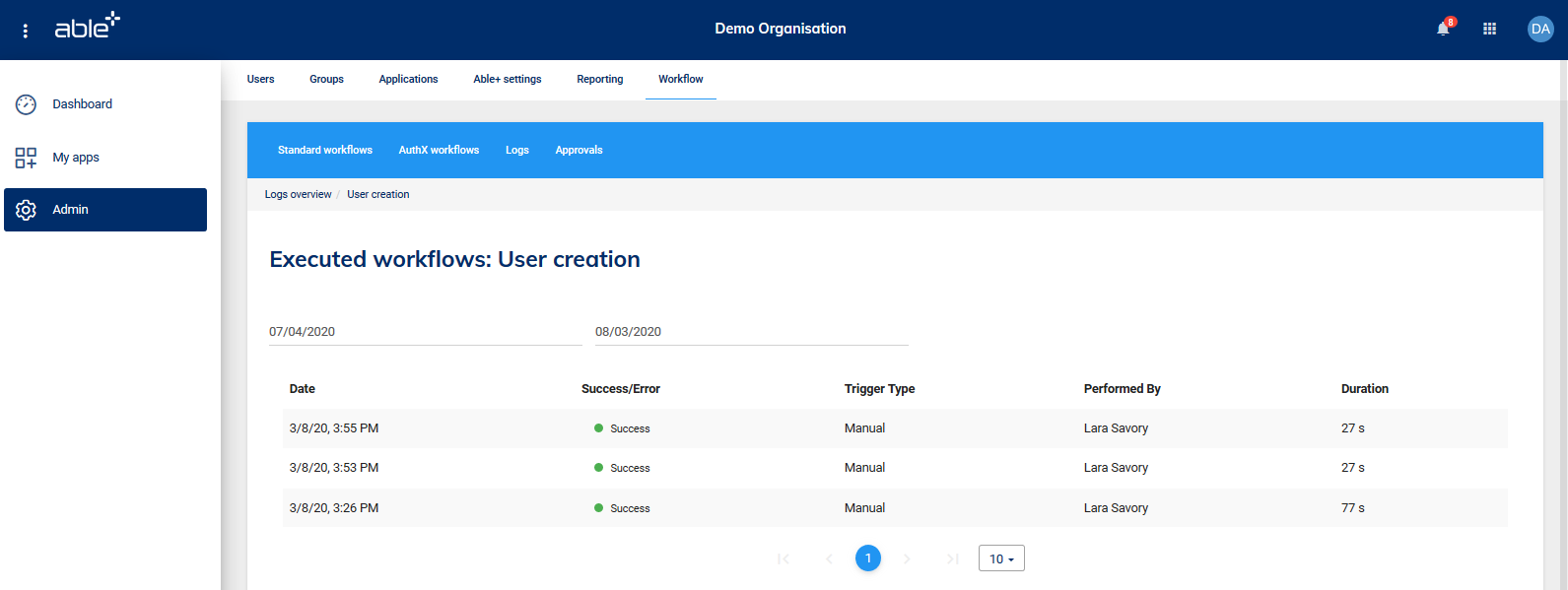Viewport: 1568px width, 590px height.
Task: Click the DA user avatar
Action: (x=1539, y=30)
